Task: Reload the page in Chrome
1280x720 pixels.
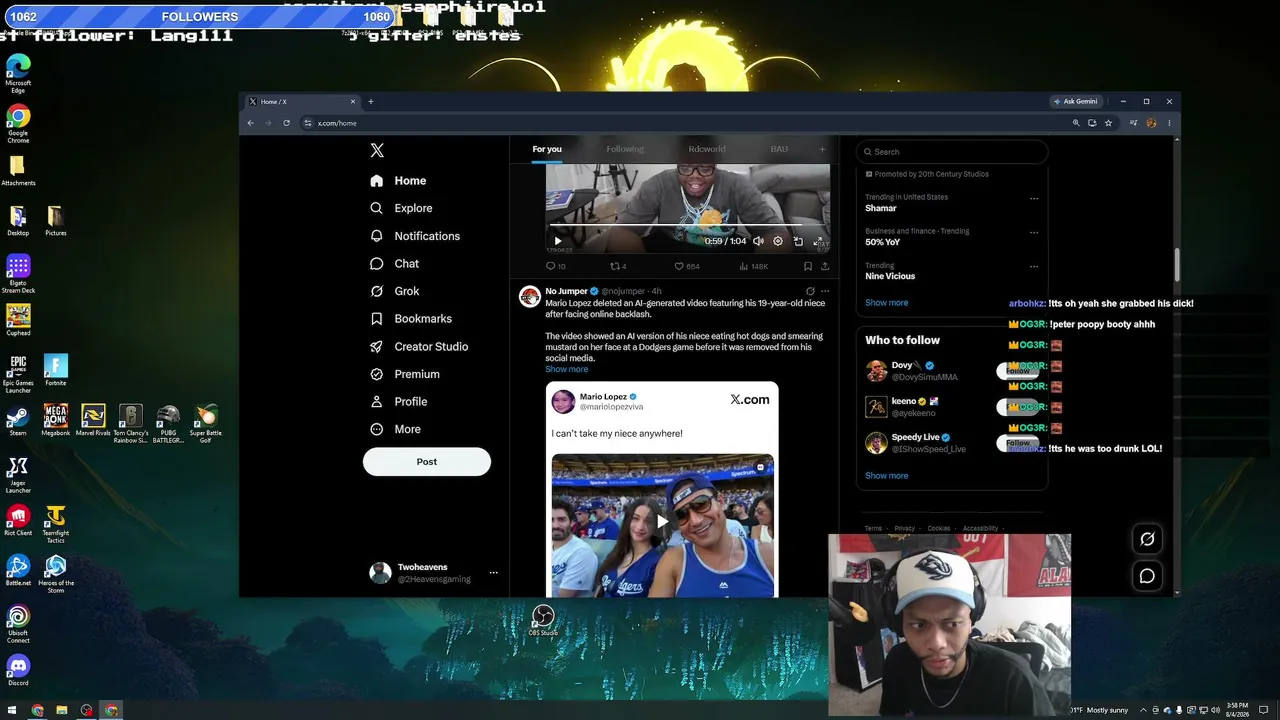Action: point(286,123)
